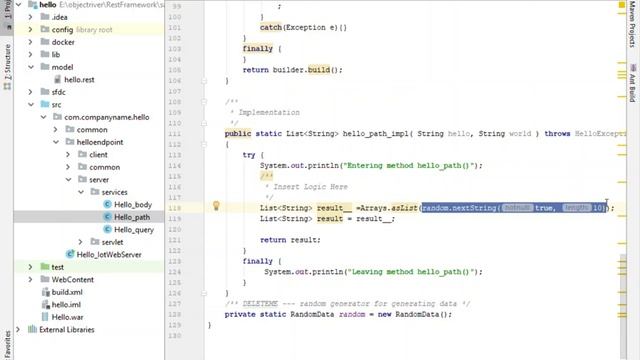Viewport: 640px width, 360px height.
Task: Select the Hello_query class
Action: pos(134,229)
